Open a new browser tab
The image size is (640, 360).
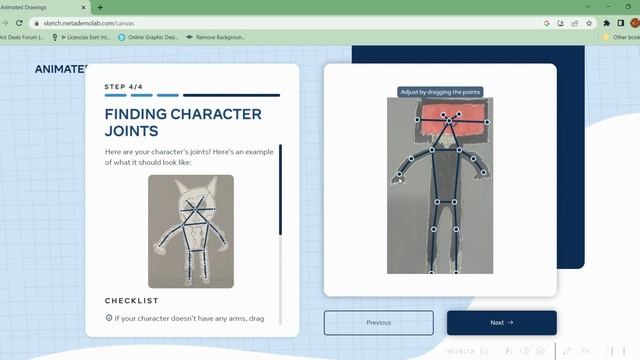(x=100, y=7)
